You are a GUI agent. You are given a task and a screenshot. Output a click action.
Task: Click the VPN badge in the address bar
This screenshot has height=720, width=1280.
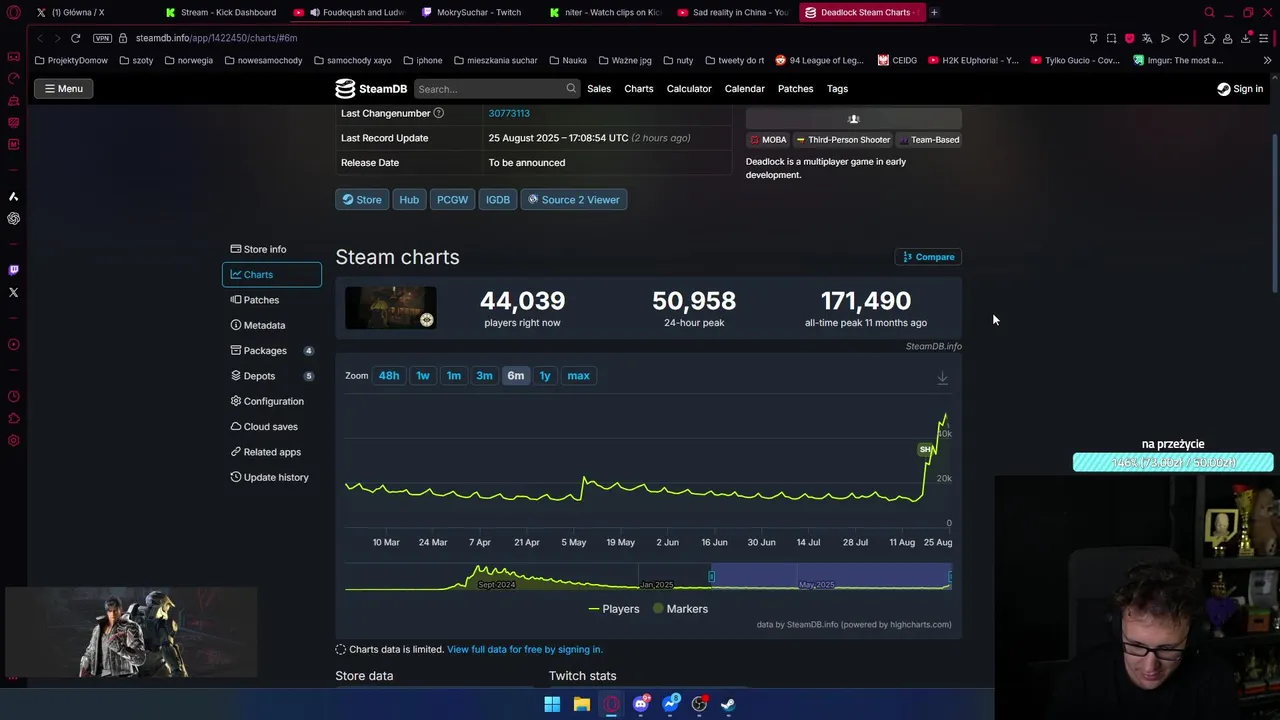click(x=102, y=38)
